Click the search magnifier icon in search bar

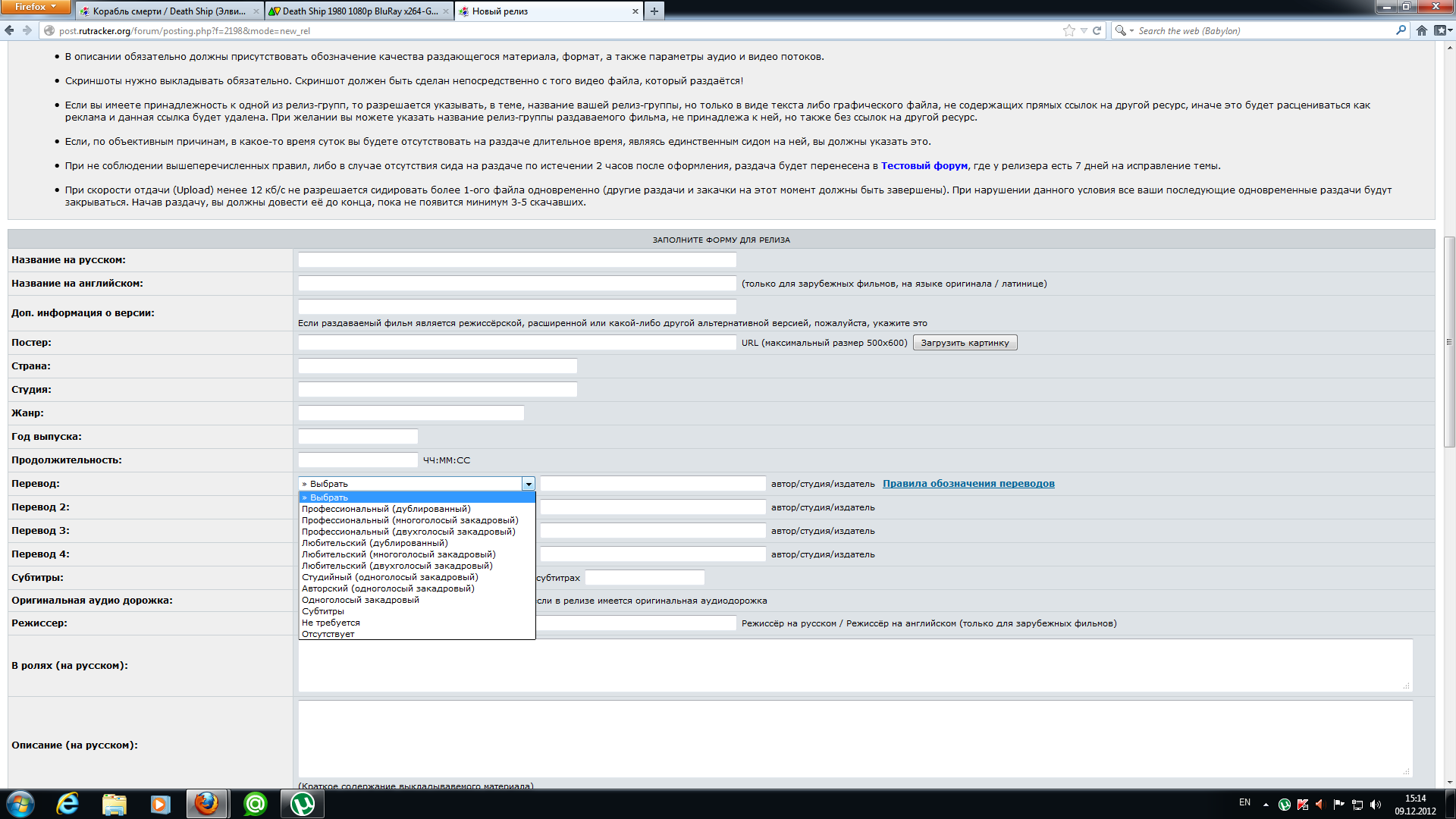point(1401,30)
